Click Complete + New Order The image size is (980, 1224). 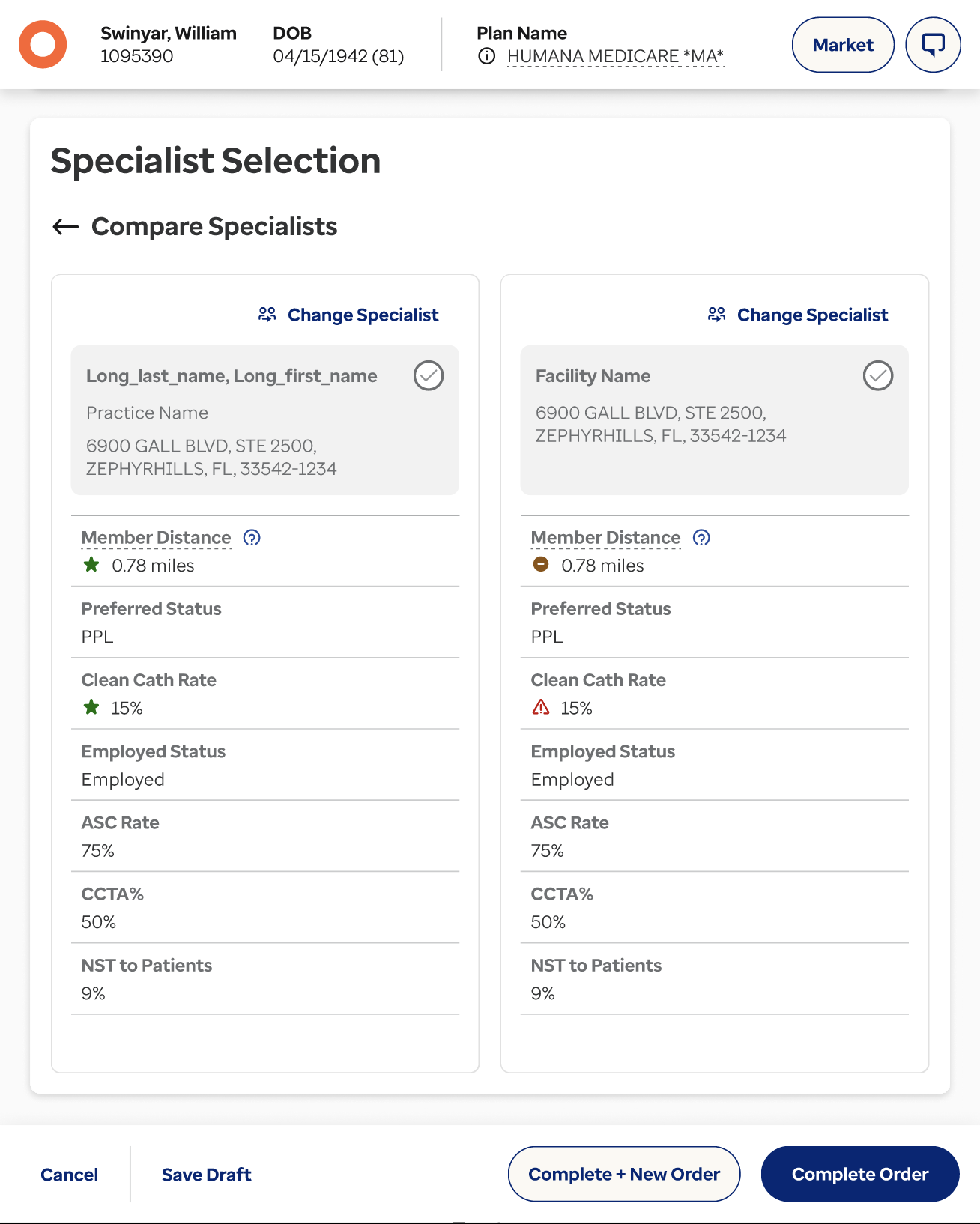pos(624,1174)
